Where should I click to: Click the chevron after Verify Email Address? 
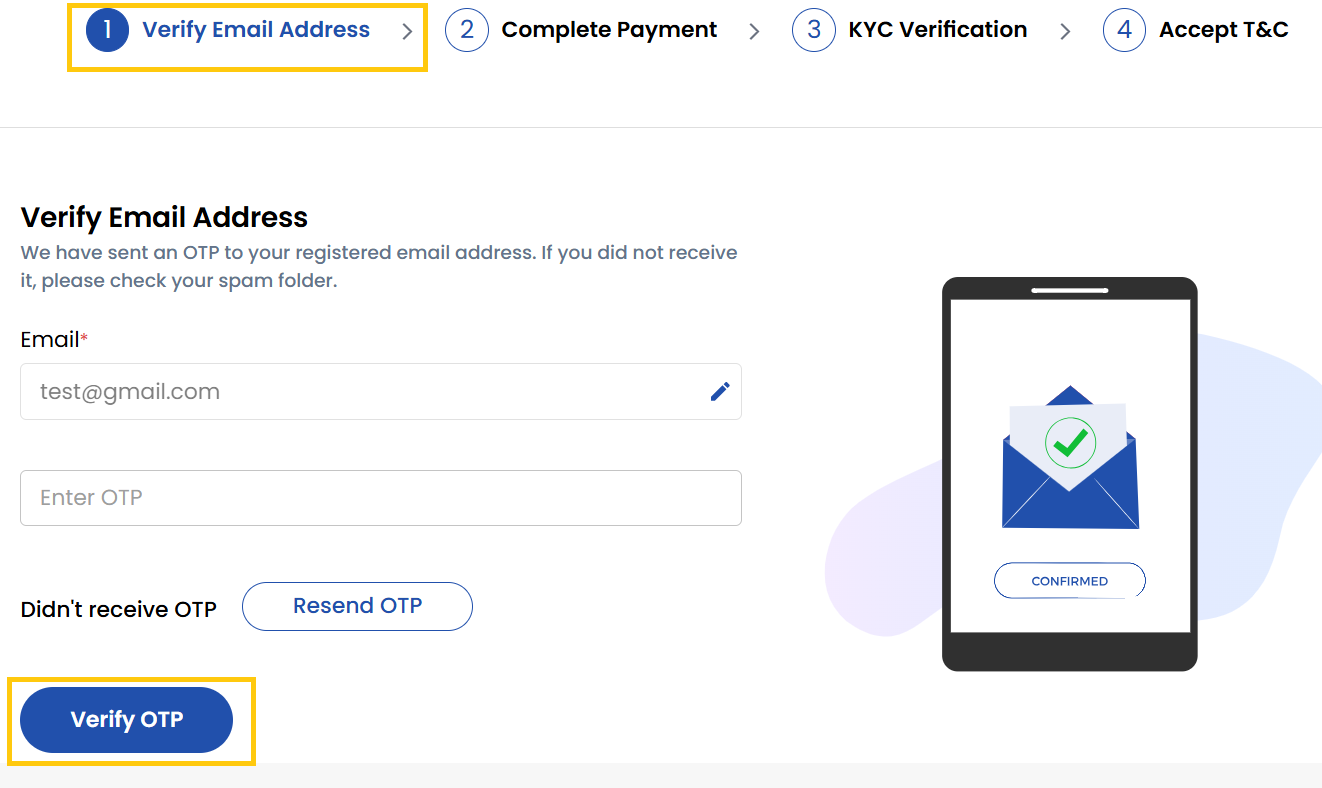pyautogui.click(x=407, y=32)
